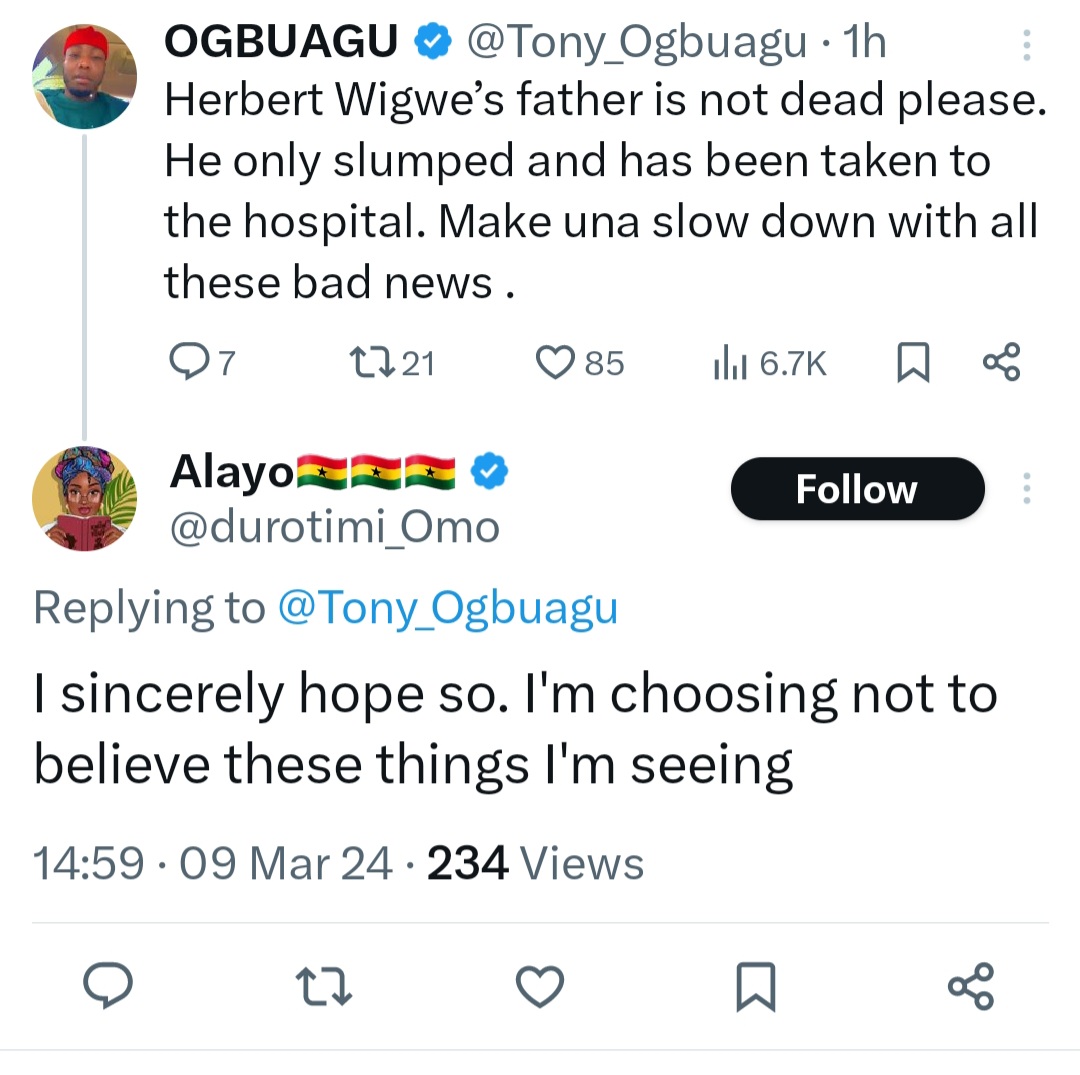Open the 14:59 · 09 Mar 24 timestamp
Image resolution: width=1080 pixels, height=1075 pixels.
coord(212,863)
